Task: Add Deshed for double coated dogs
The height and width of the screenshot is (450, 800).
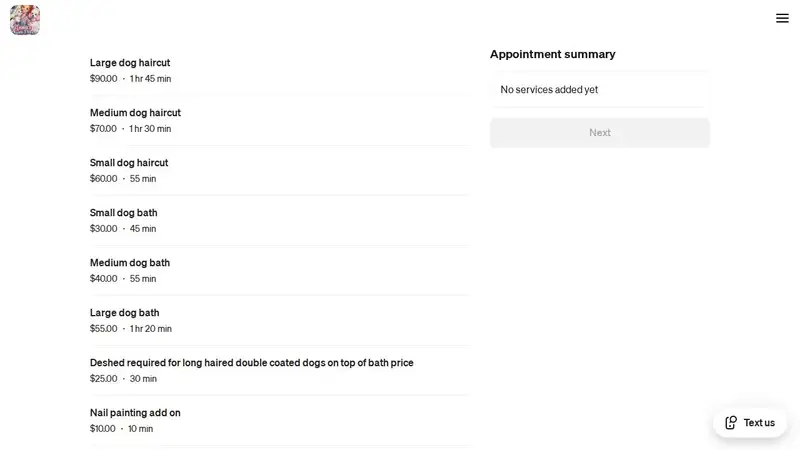Action: 280,370
